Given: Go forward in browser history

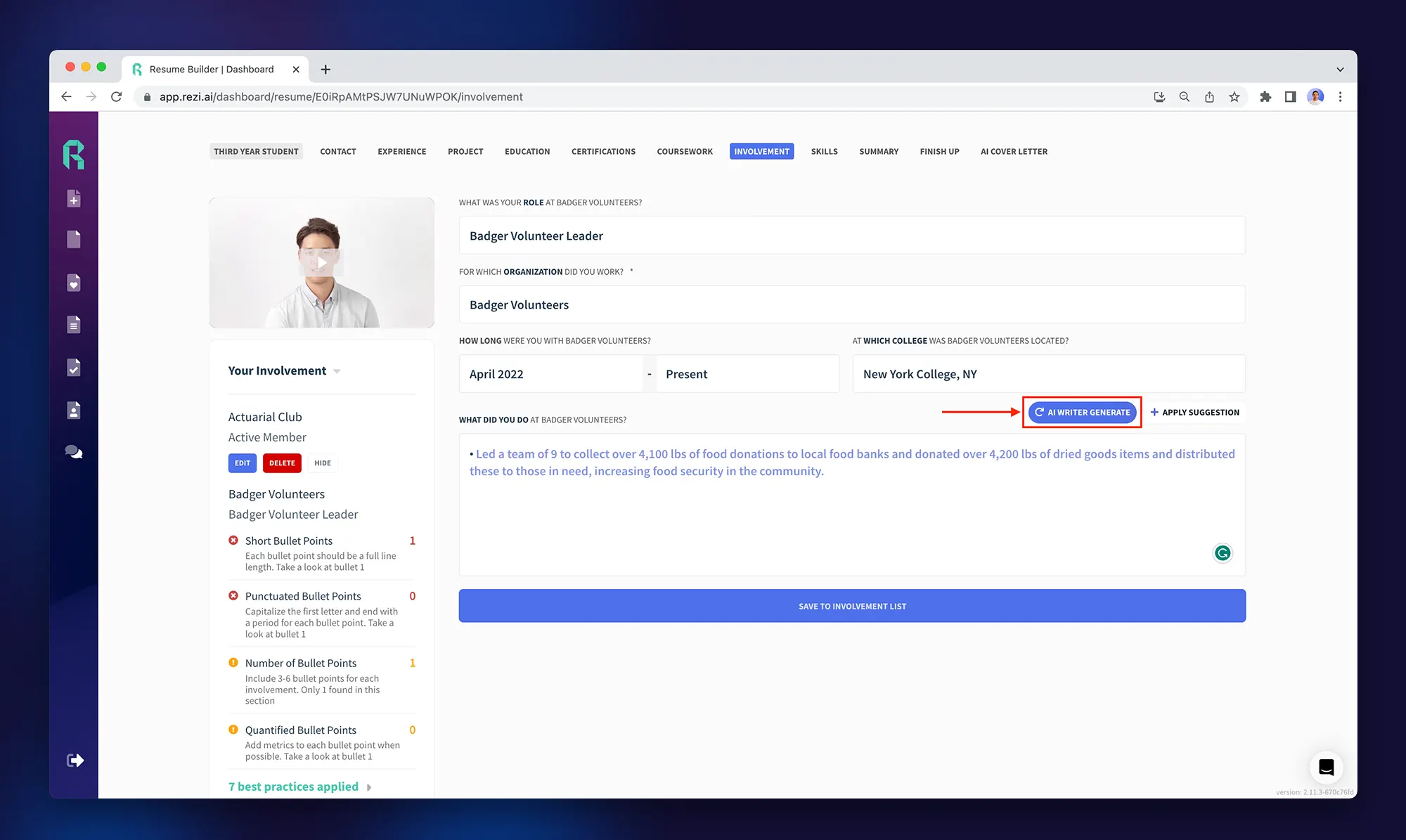Looking at the screenshot, I should pyautogui.click(x=91, y=97).
